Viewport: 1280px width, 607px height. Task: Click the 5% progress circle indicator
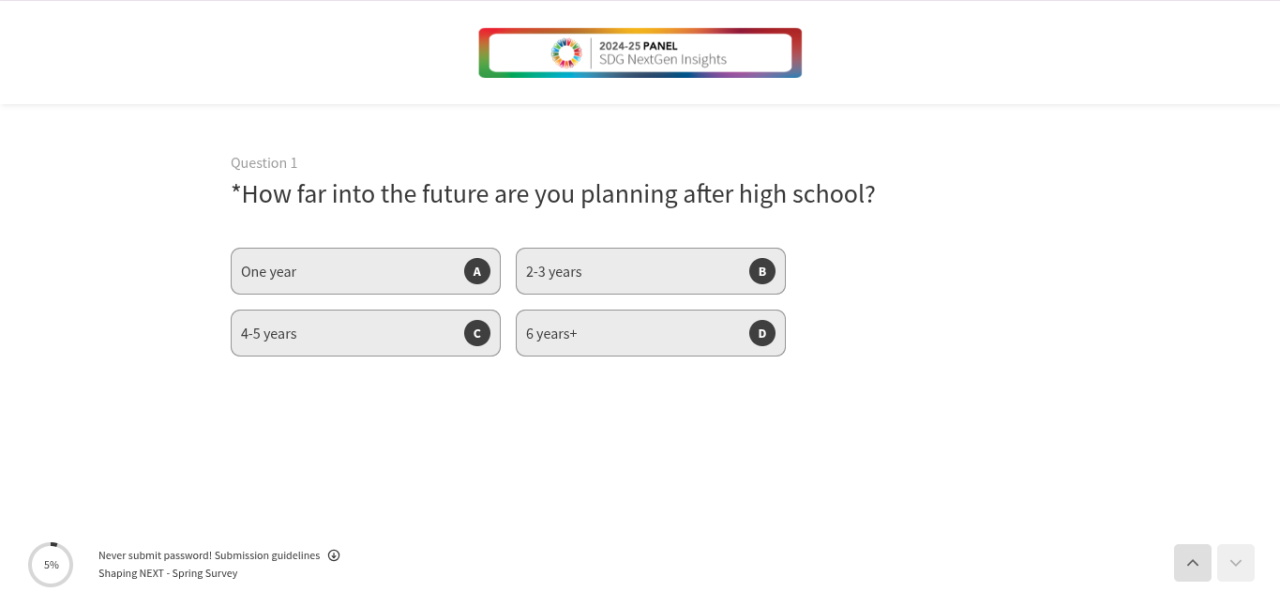point(51,565)
